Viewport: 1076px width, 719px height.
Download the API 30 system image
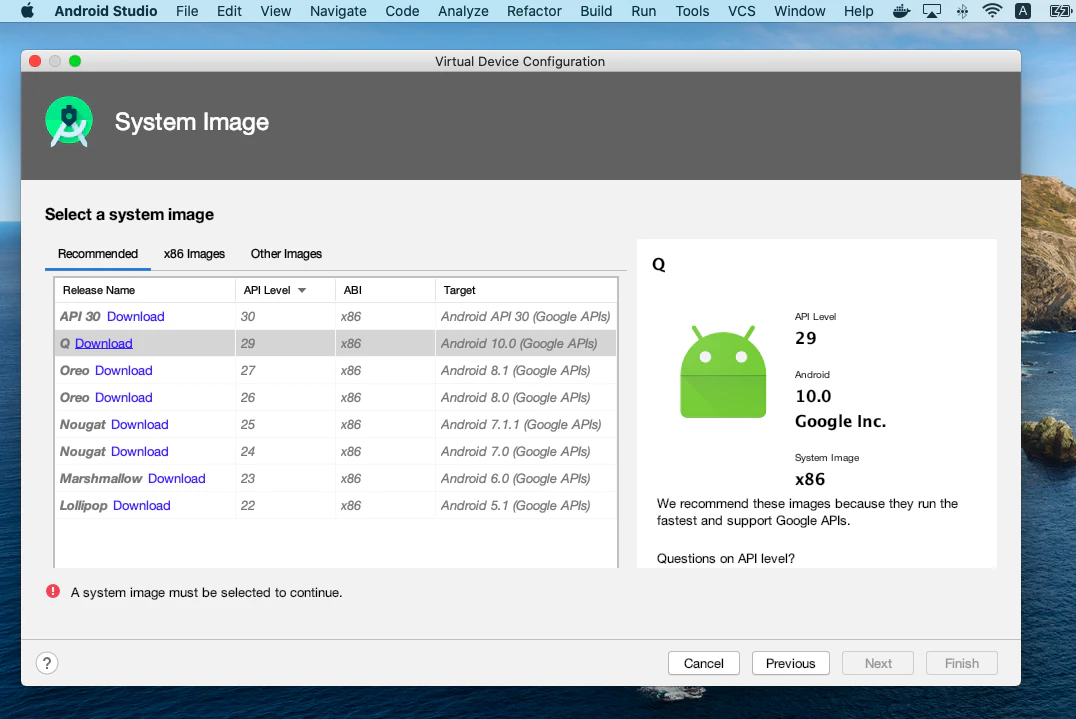pos(136,316)
